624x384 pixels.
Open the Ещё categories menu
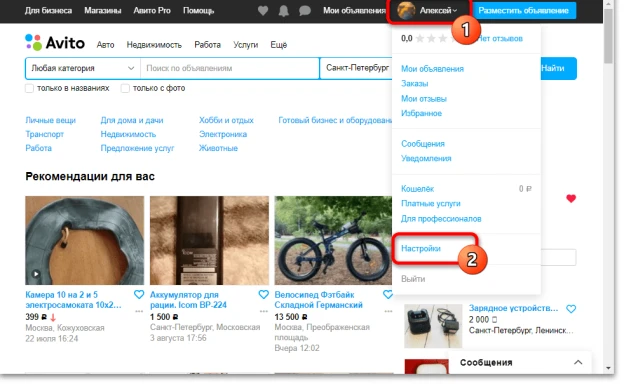click(279, 45)
